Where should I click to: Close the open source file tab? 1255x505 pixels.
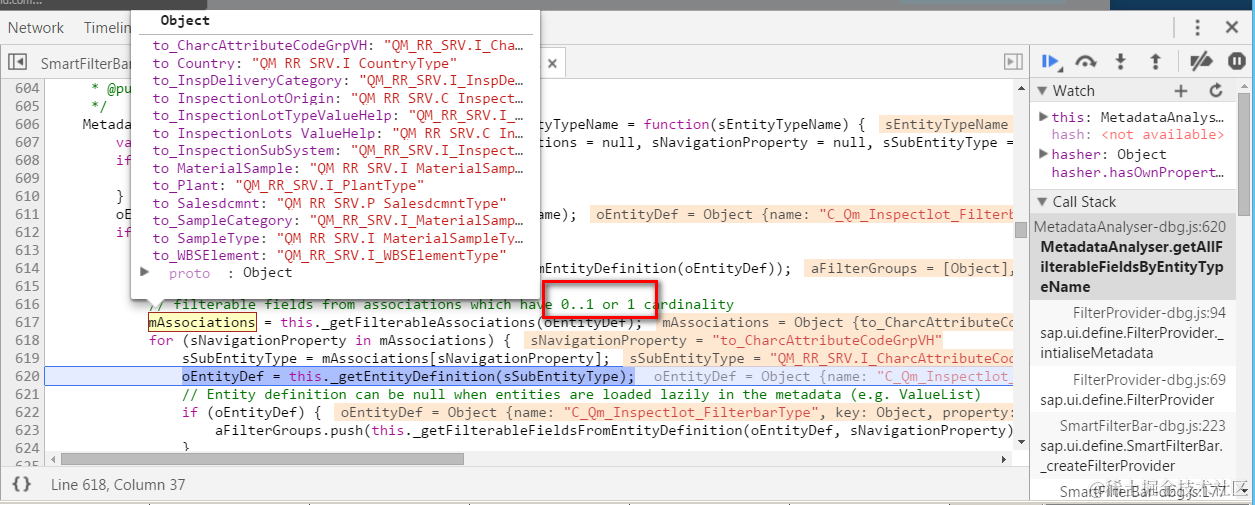coord(552,63)
